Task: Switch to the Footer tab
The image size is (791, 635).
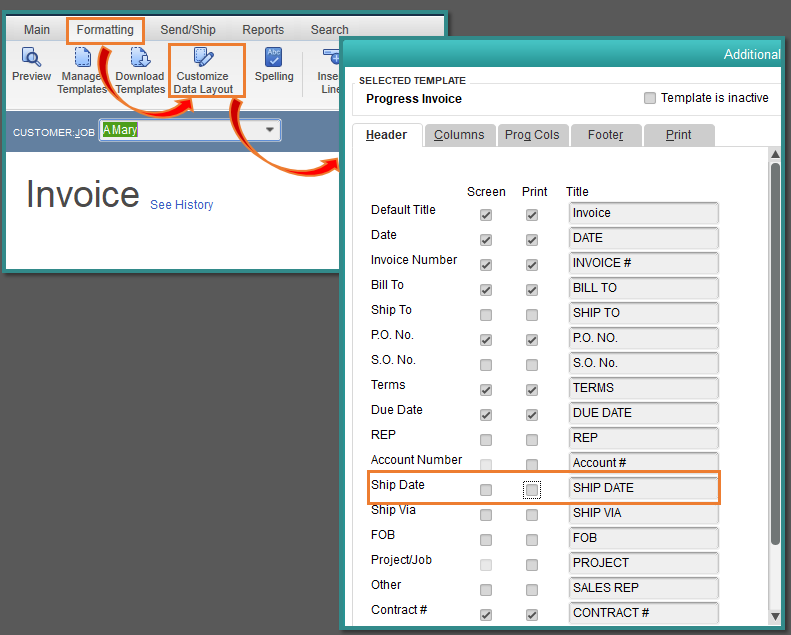Action: coord(605,135)
